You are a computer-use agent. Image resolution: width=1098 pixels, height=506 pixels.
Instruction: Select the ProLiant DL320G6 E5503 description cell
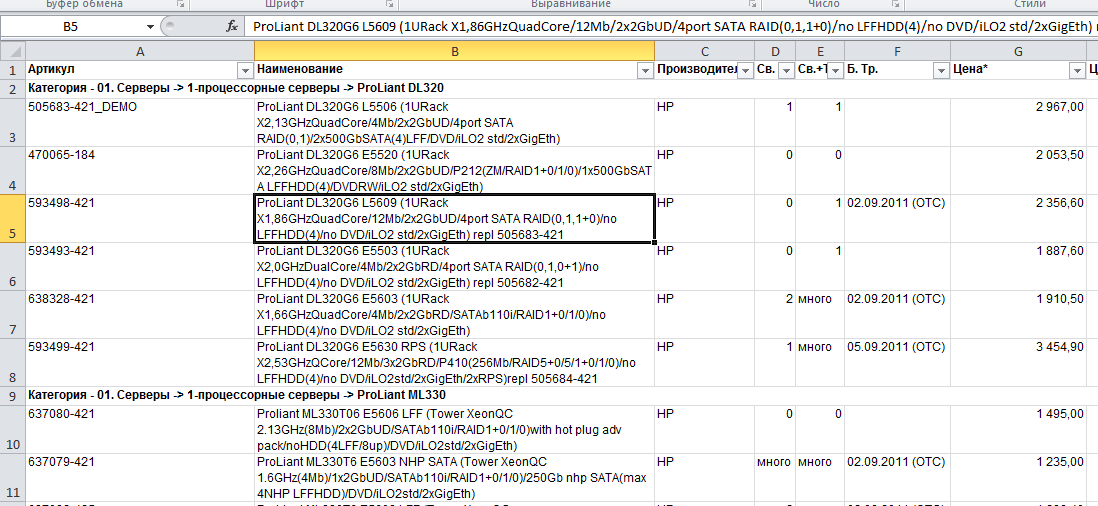454,267
